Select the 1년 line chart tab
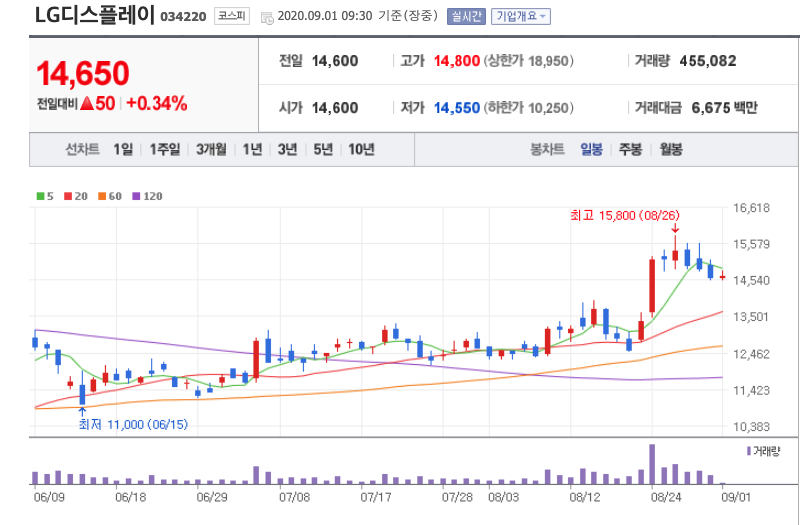 (253, 149)
